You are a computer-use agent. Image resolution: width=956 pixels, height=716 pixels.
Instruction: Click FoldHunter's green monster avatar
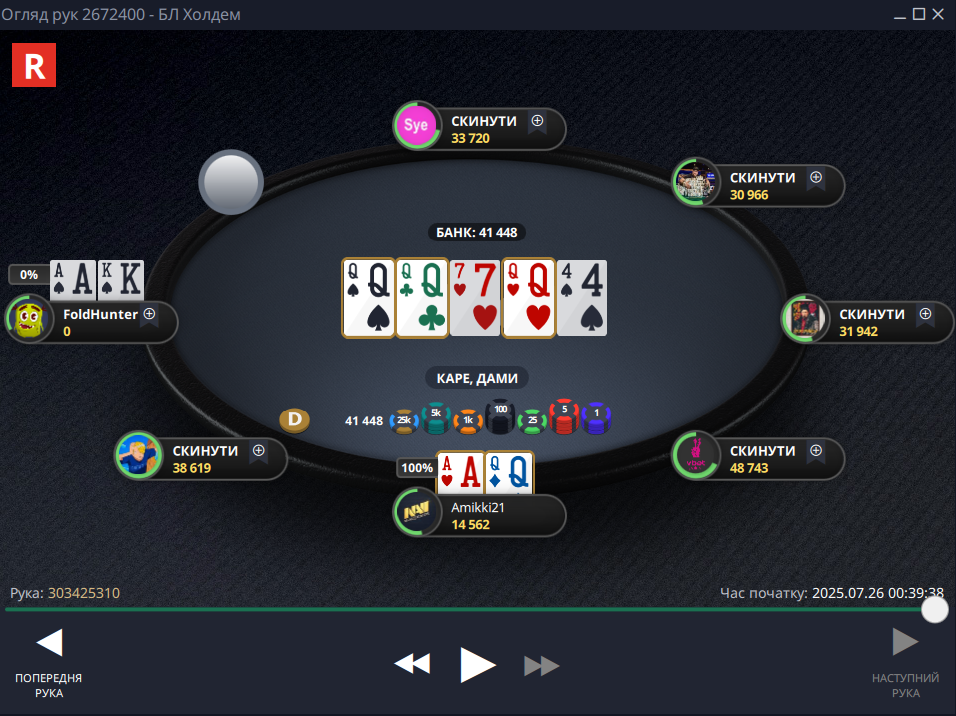[29, 318]
